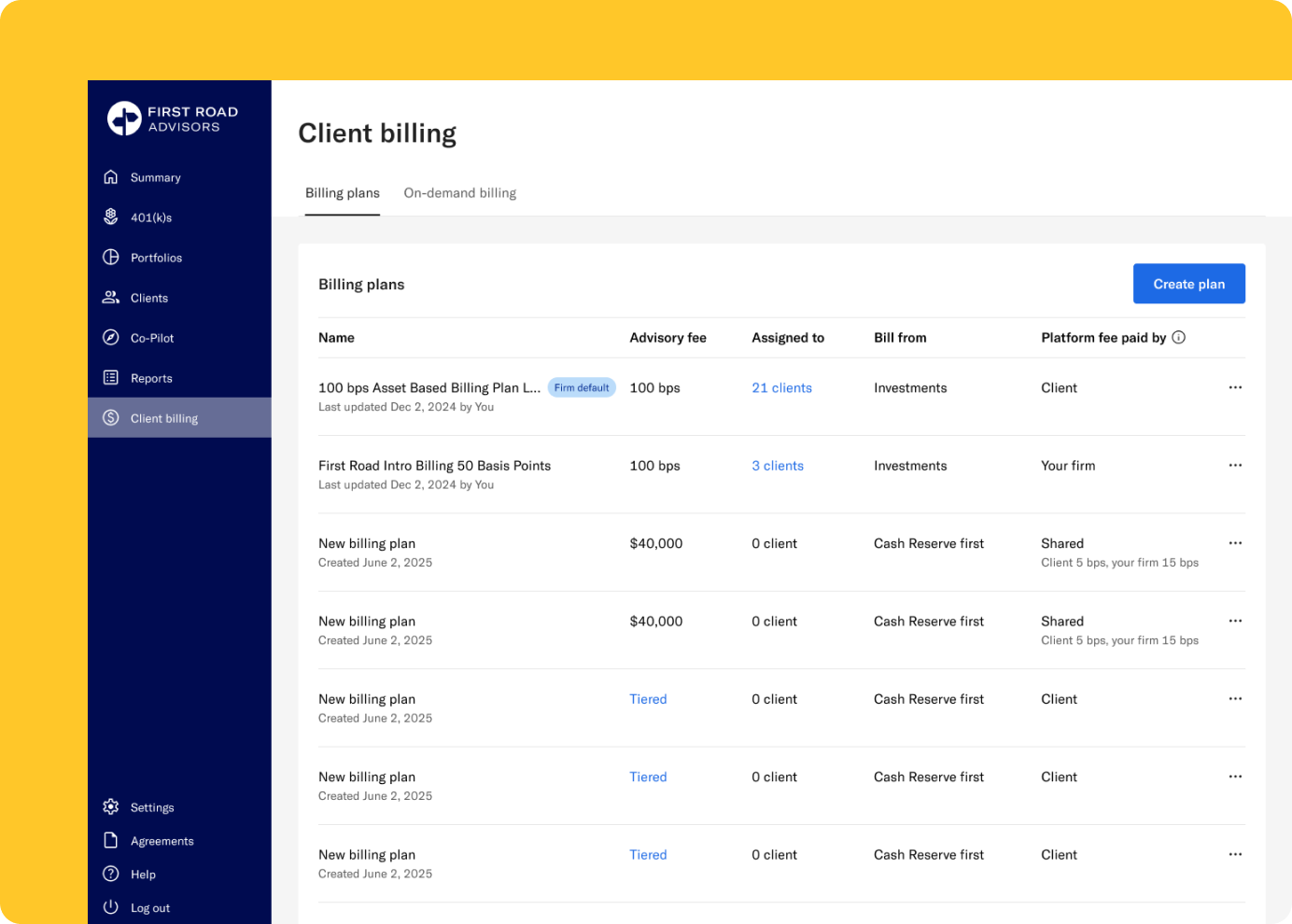Click the Platform fee info icon
Image resolution: width=1292 pixels, height=924 pixels.
coord(1179,338)
